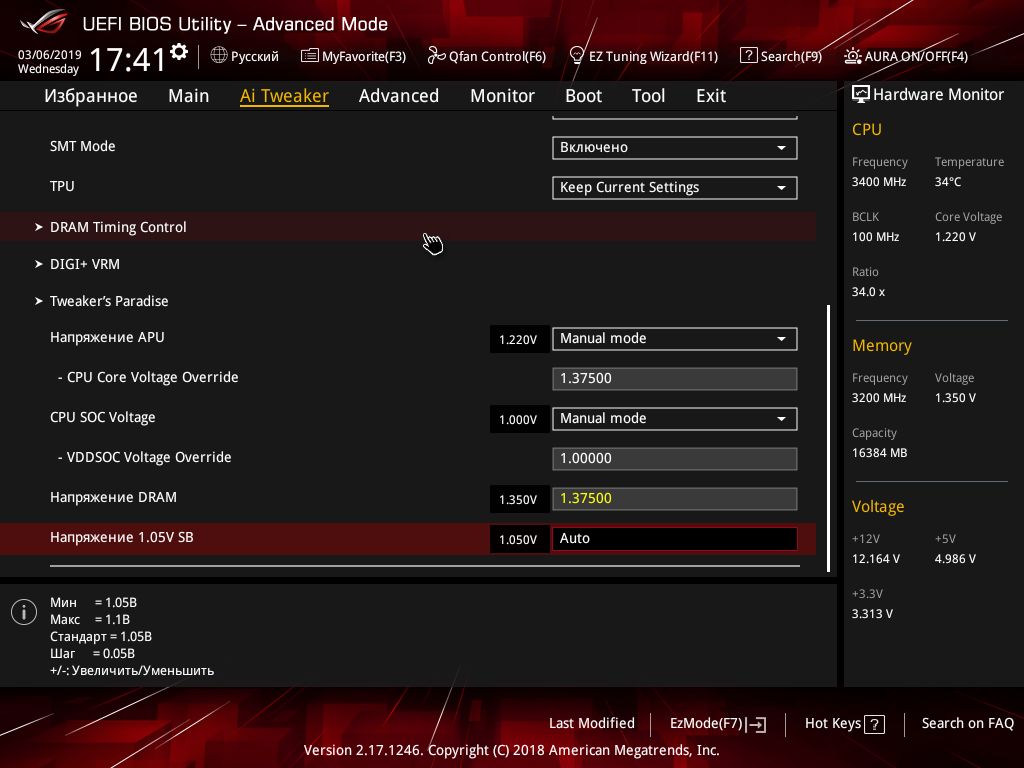Click the Hot Keys question icon

pos(874,724)
